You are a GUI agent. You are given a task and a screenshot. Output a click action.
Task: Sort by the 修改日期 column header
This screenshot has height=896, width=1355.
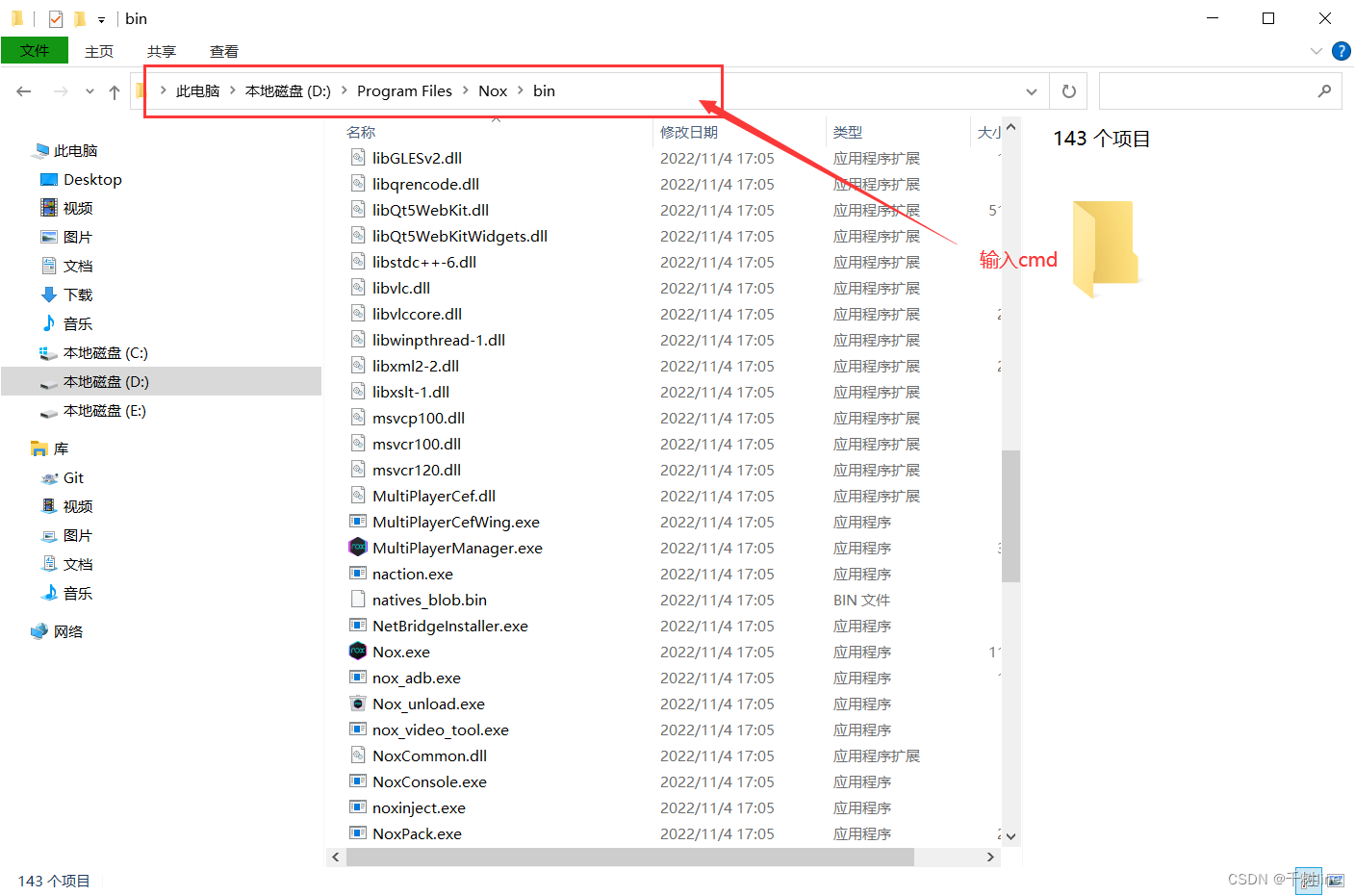[x=689, y=132]
